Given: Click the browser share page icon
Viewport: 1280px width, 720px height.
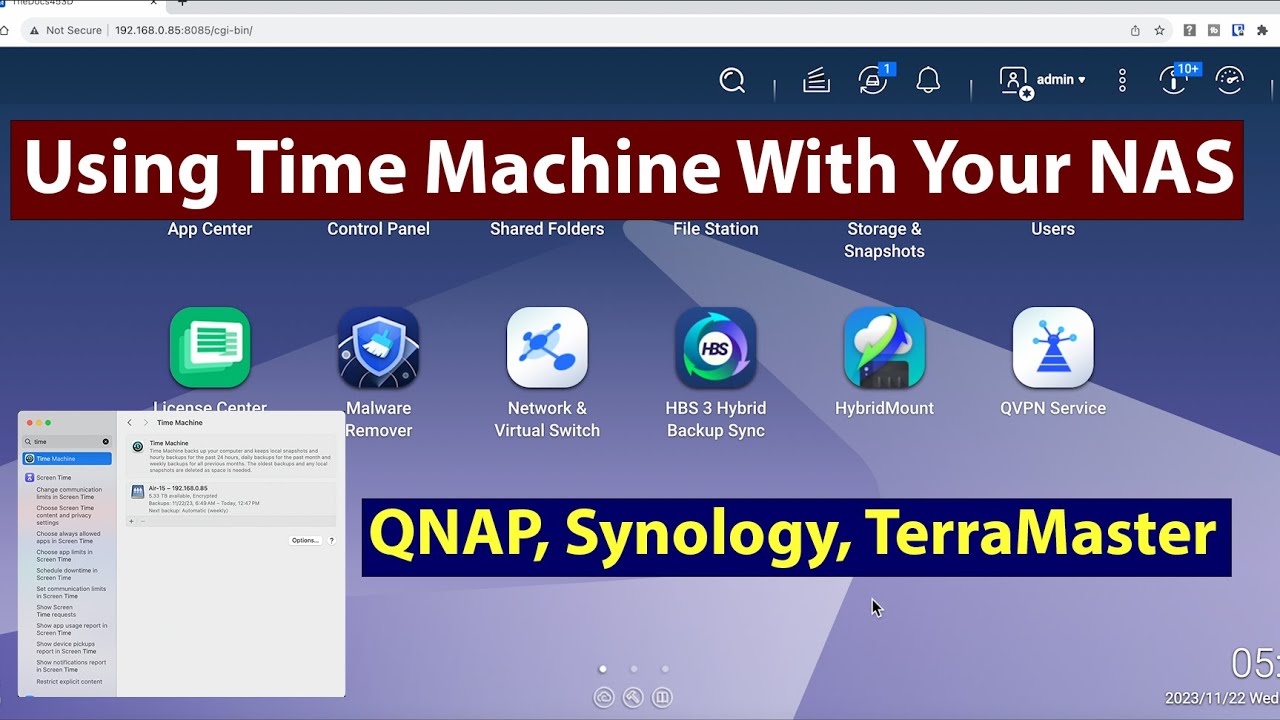Looking at the screenshot, I should click(1135, 30).
